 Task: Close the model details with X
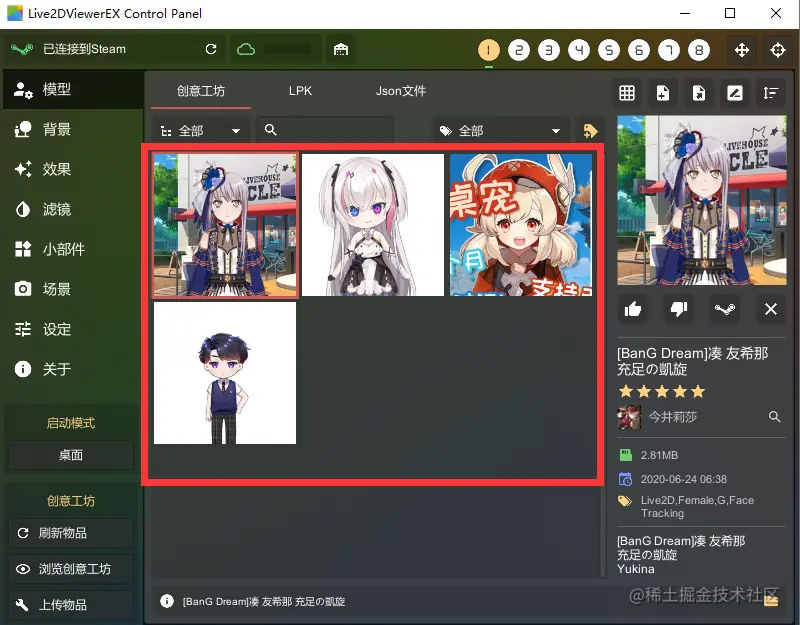coord(771,309)
